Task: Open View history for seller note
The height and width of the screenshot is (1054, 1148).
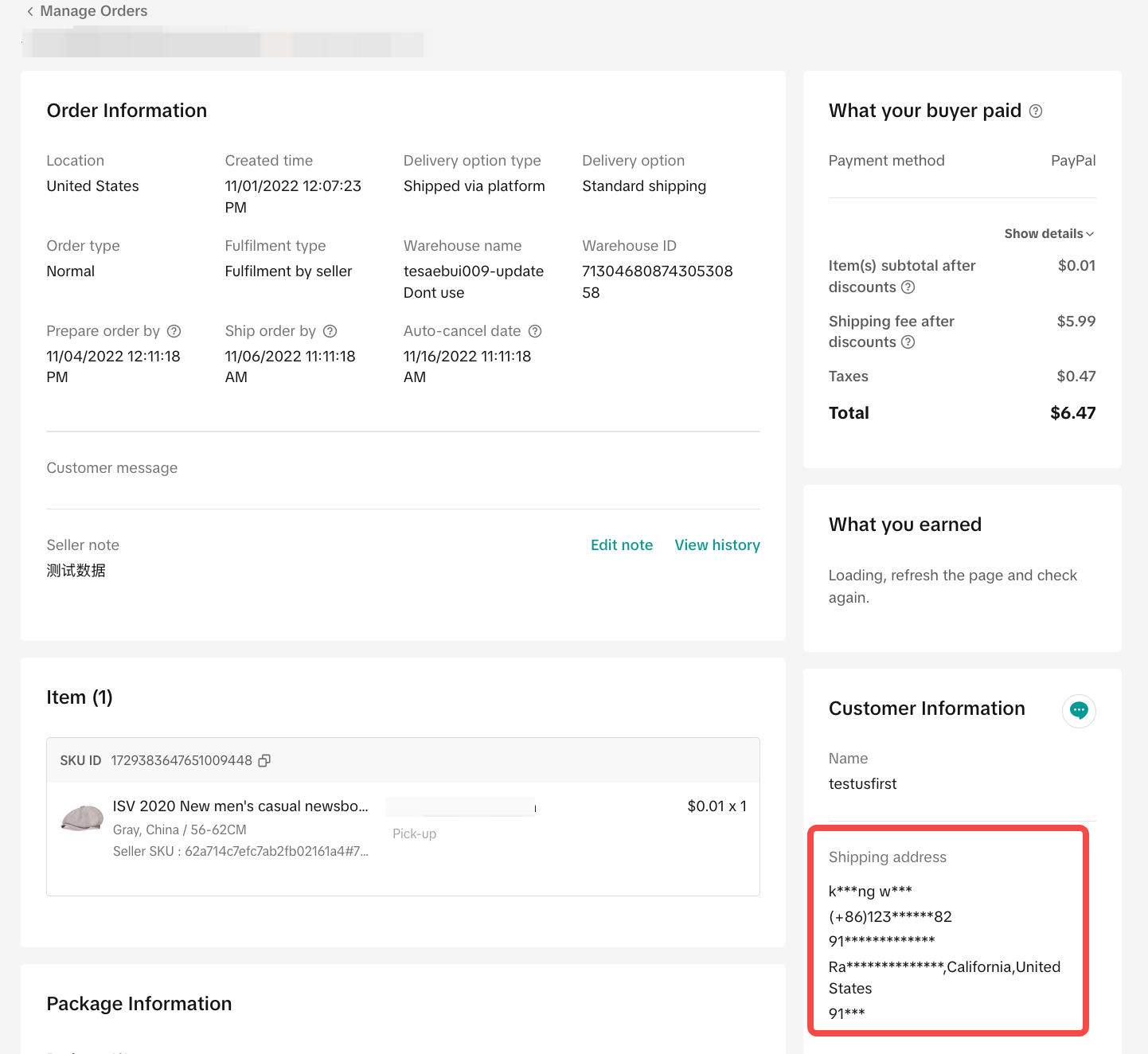Action: coord(717,545)
